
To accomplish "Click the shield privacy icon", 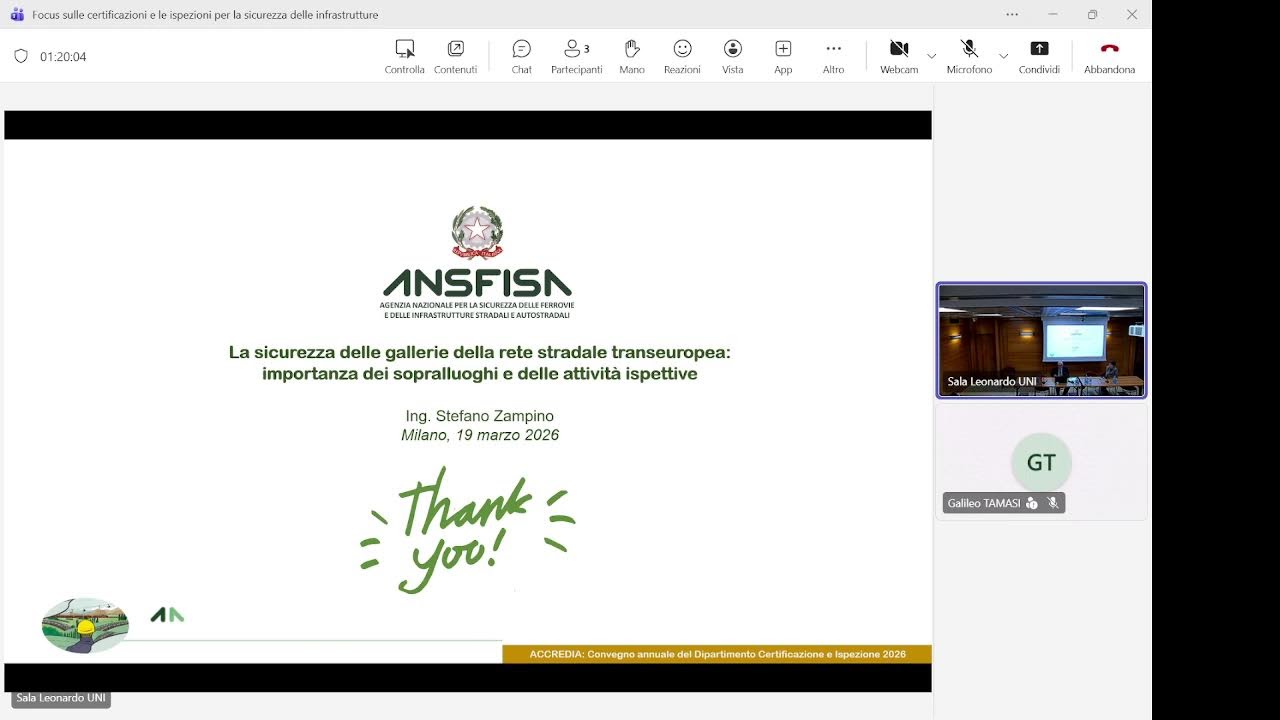I will [x=21, y=56].
